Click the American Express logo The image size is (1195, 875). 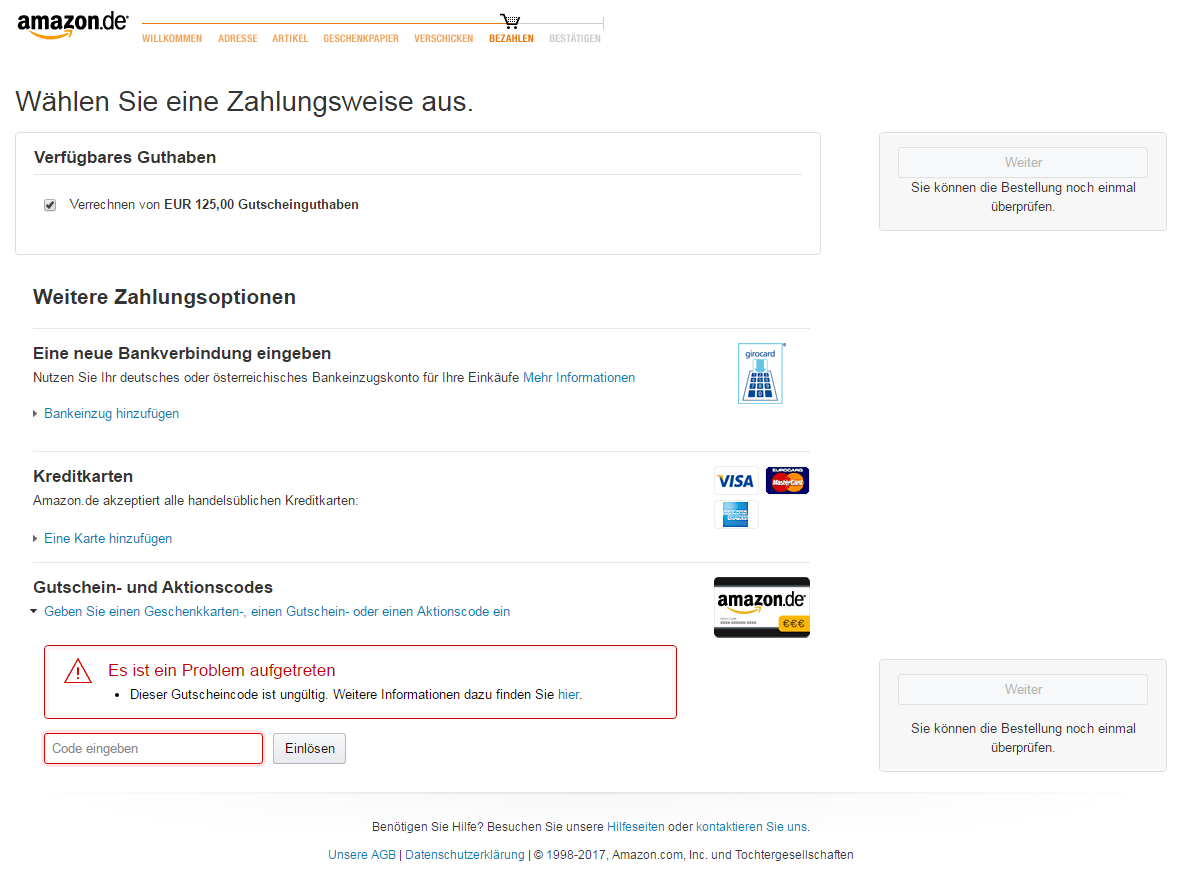(735, 514)
